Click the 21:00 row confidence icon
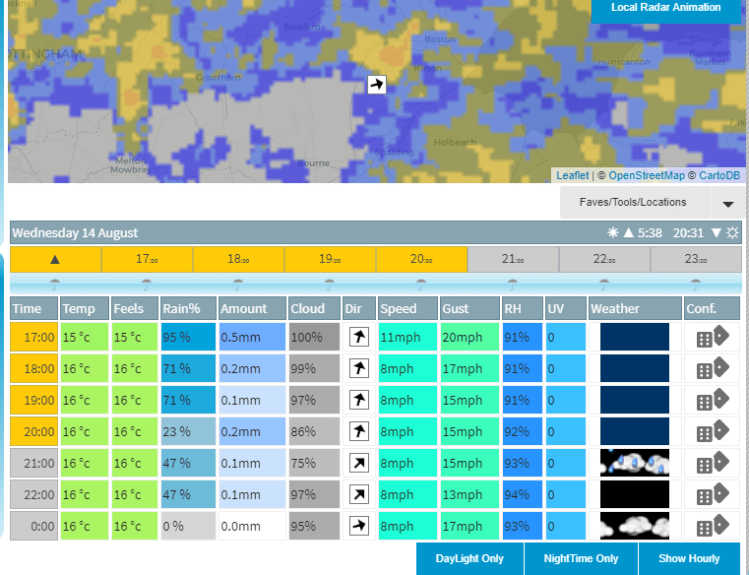The width and height of the screenshot is (749, 575). pyautogui.click(x=712, y=463)
